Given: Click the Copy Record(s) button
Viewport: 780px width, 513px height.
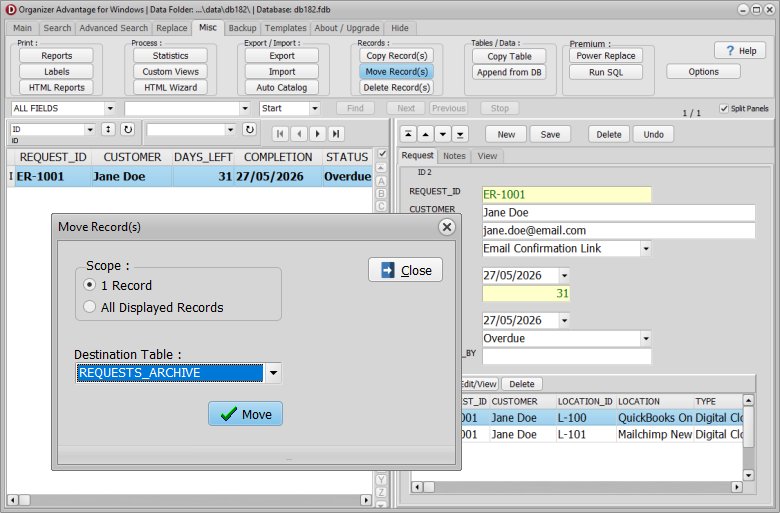Looking at the screenshot, I should click(x=396, y=56).
